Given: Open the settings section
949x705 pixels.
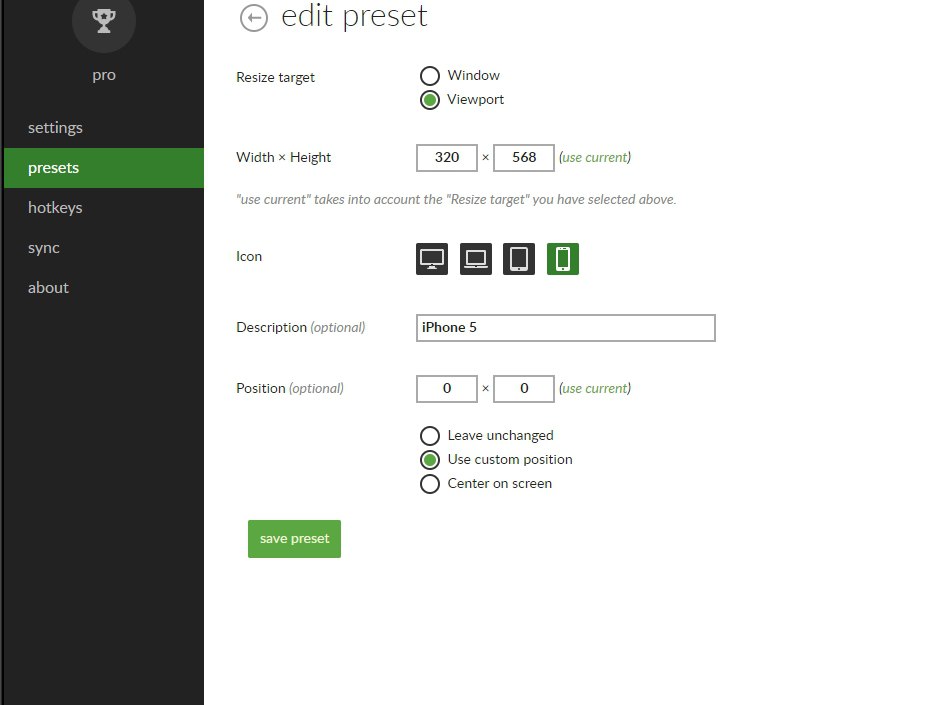Looking at the screenshot, I should coord(104,128).
